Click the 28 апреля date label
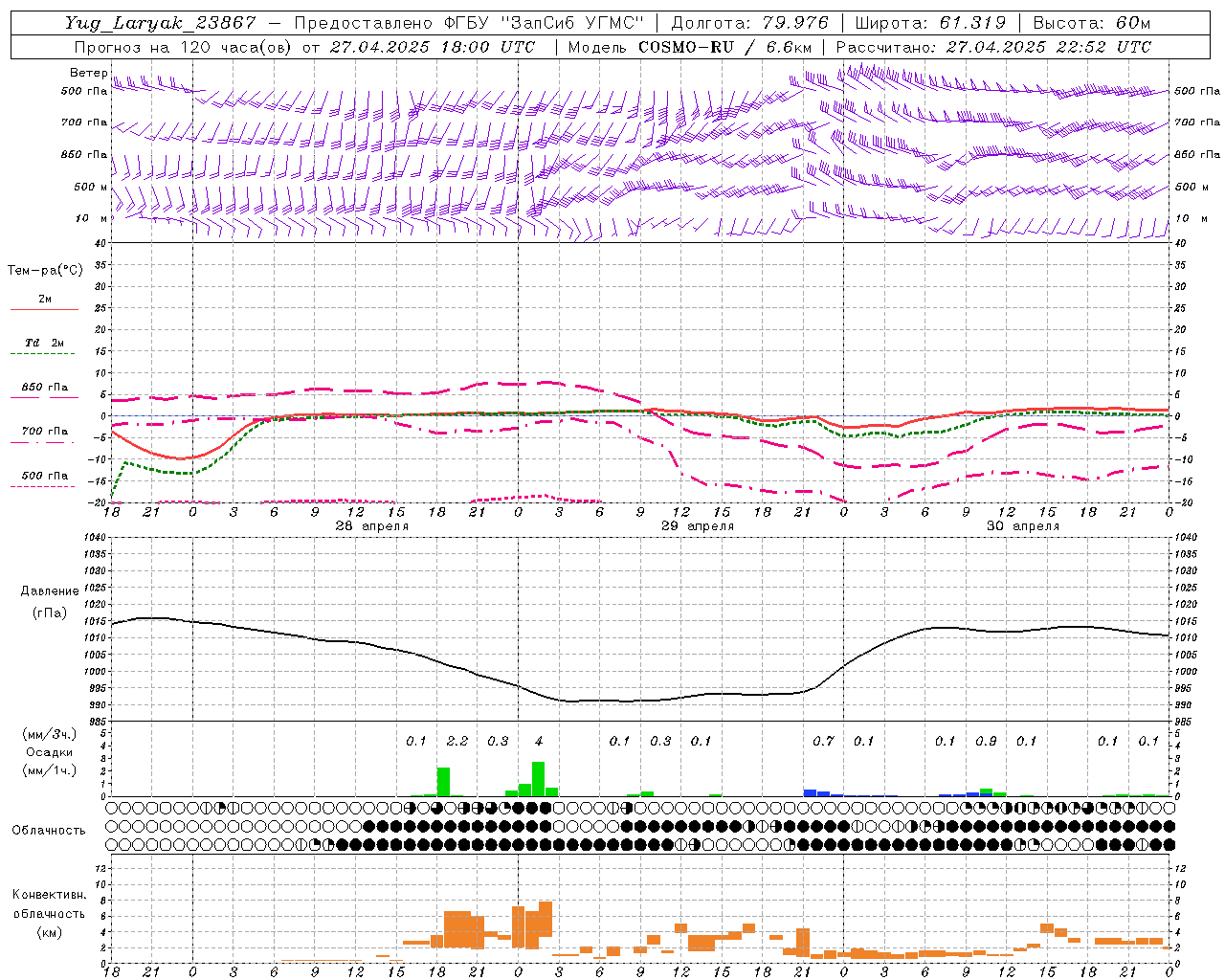The width and height of the screenshot is (1225, 980). point(371,526)
